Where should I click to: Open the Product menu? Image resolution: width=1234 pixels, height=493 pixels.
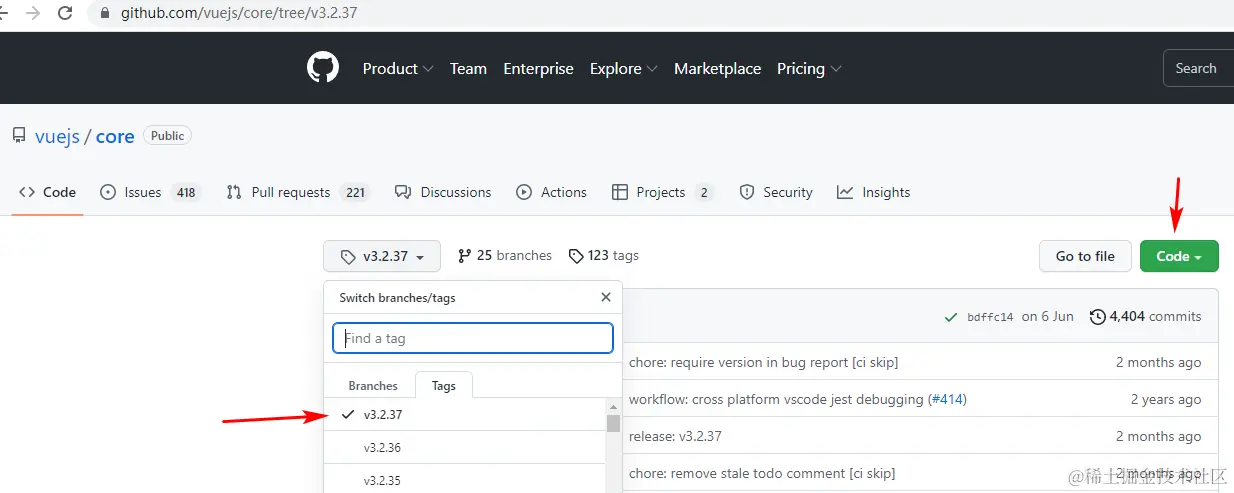click(x=398, y=69)
